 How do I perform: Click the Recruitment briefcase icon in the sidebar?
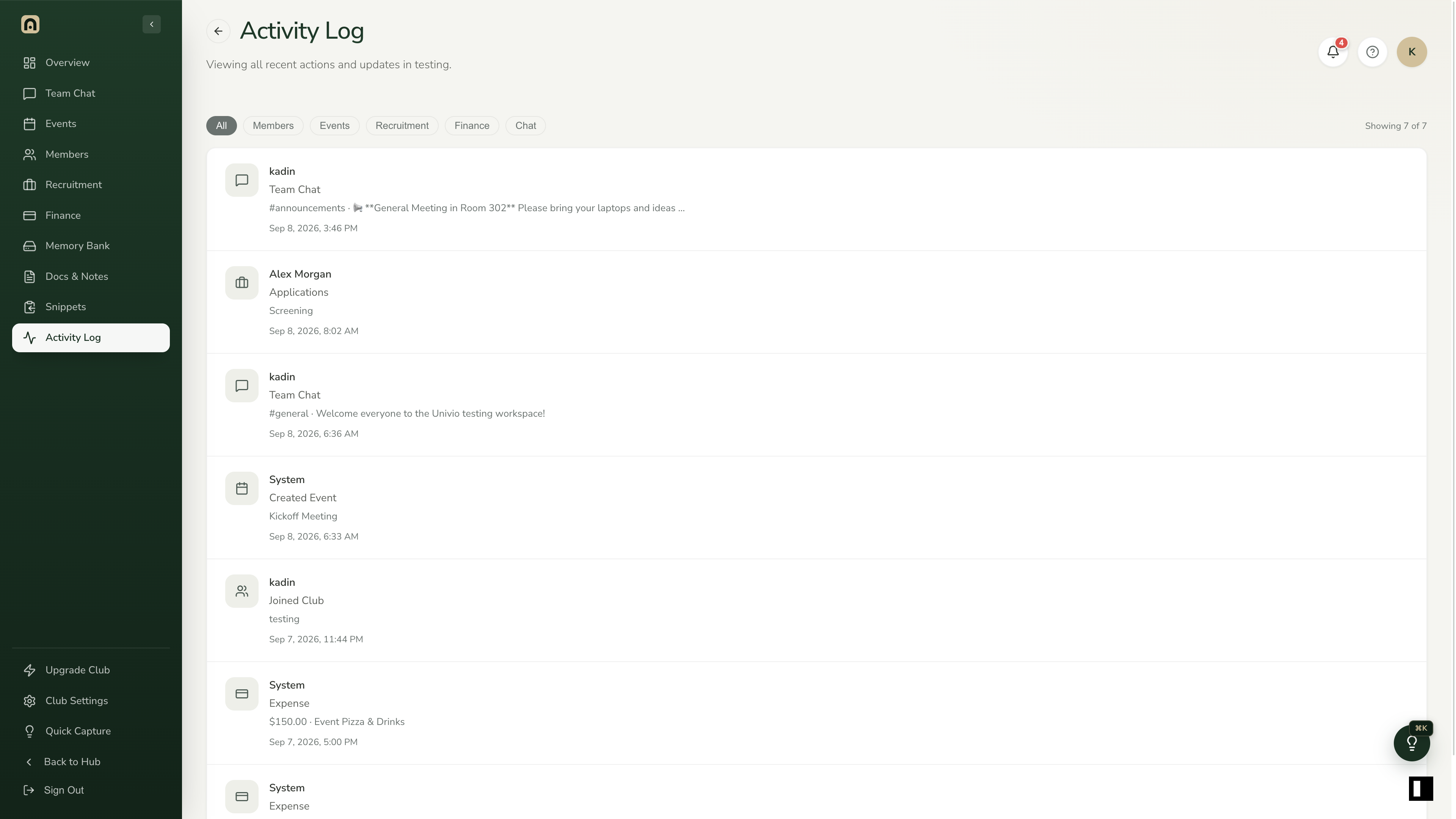pyautogui.click(x=30, y=185)
